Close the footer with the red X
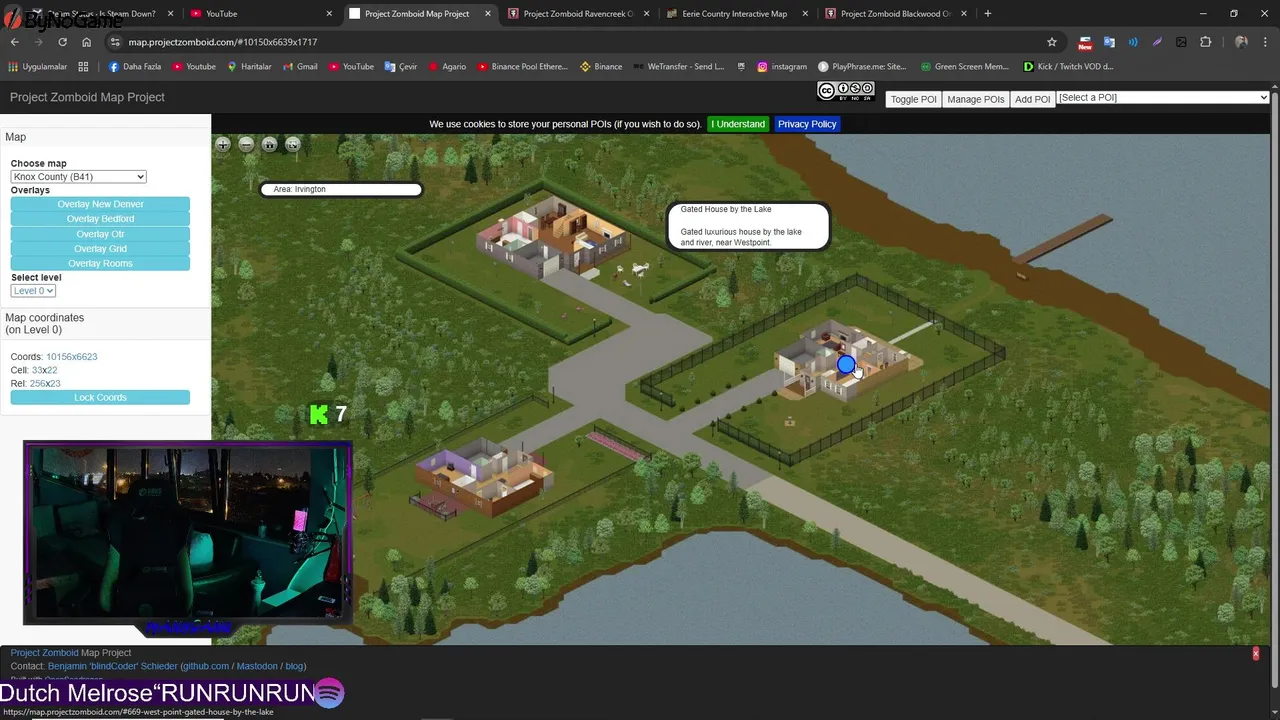The image size is (1280, 720). [1255, 653]
